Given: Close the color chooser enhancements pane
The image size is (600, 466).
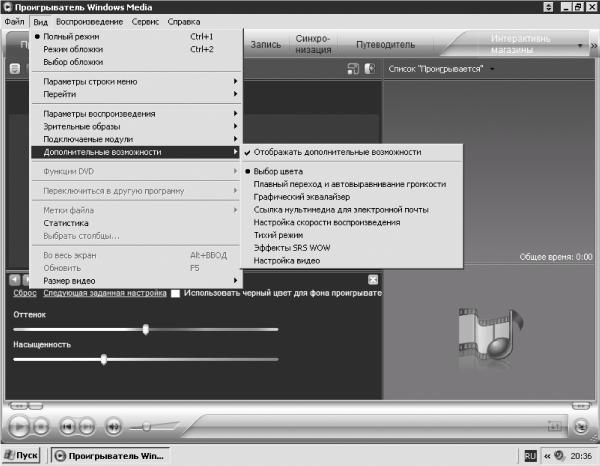Looking at the screenshot, I should point(372,280).
